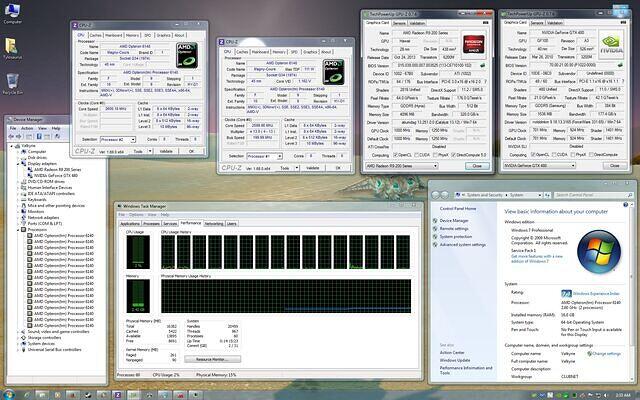Collapse Processors node in Device Manager
The image size is (640, 400).
(x=18, y=230)
